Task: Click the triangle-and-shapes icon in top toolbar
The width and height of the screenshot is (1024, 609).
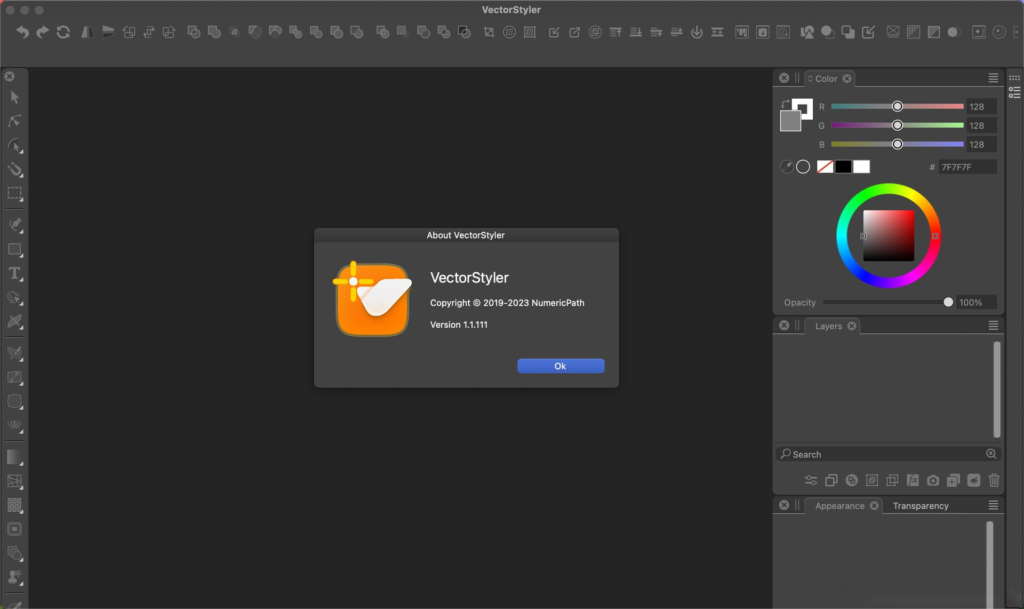Action: 807,32
